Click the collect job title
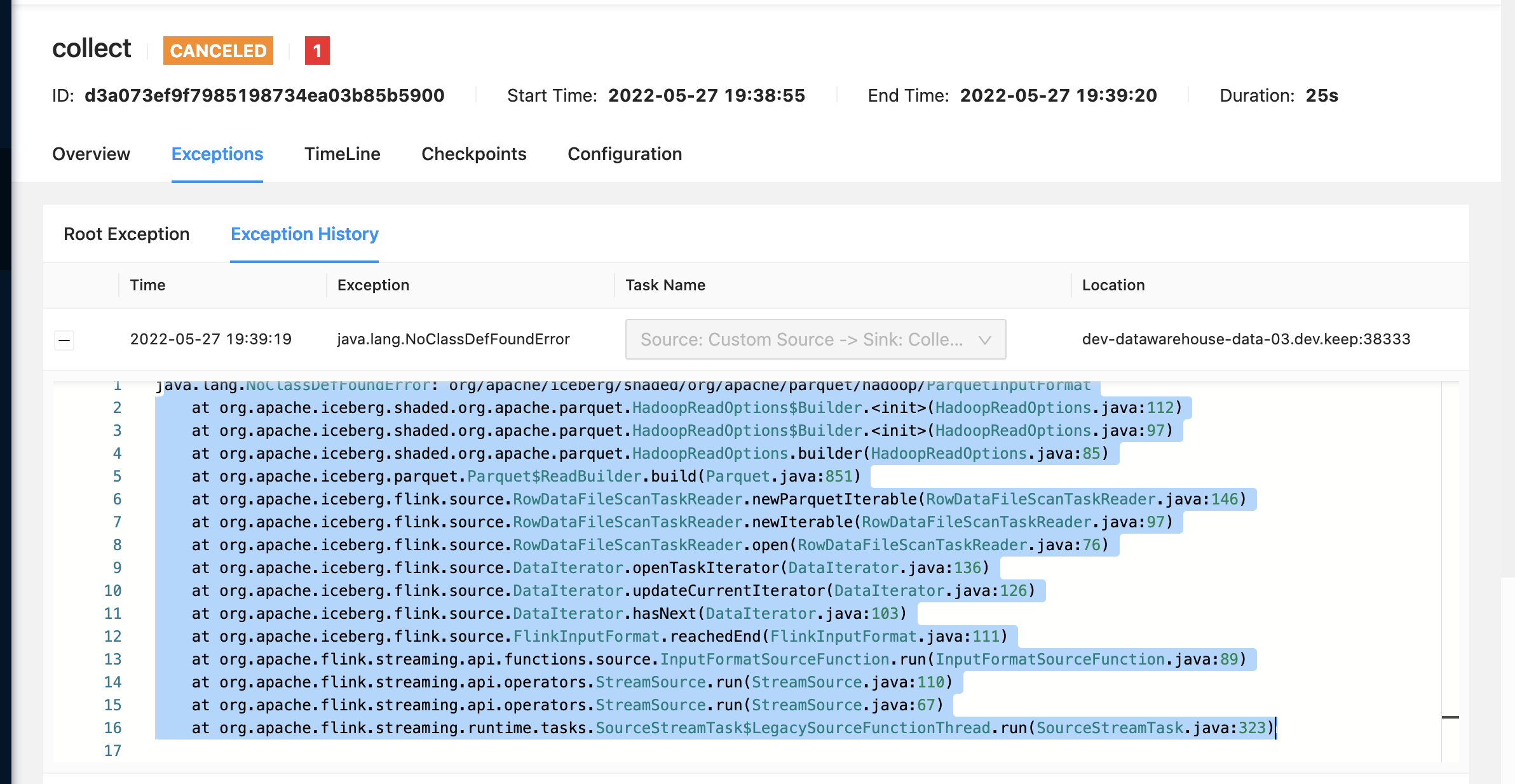 92,48
